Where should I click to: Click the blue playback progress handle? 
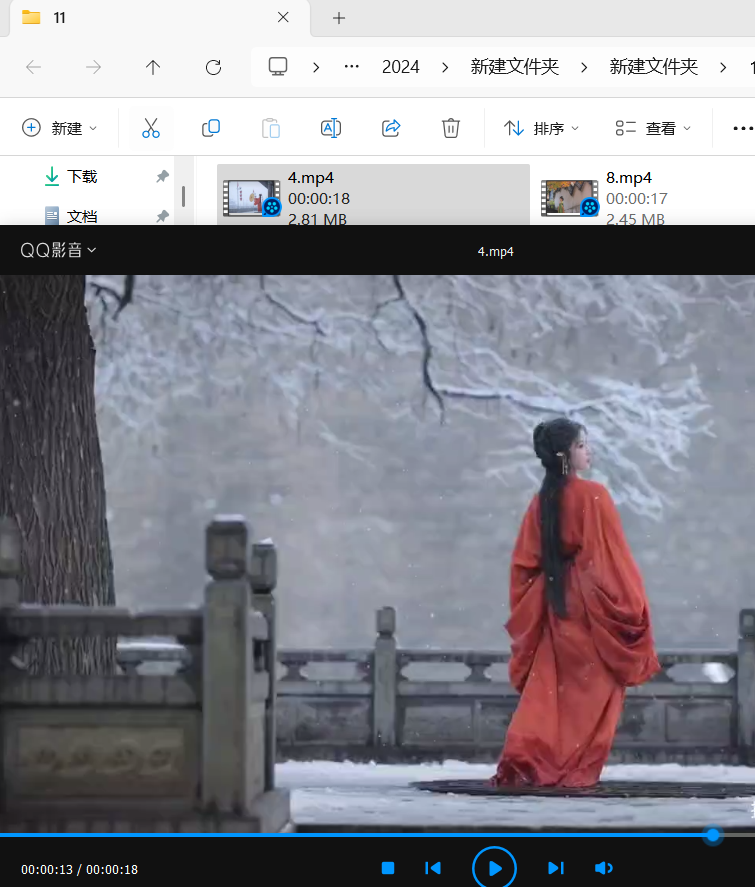coord(713,835)
